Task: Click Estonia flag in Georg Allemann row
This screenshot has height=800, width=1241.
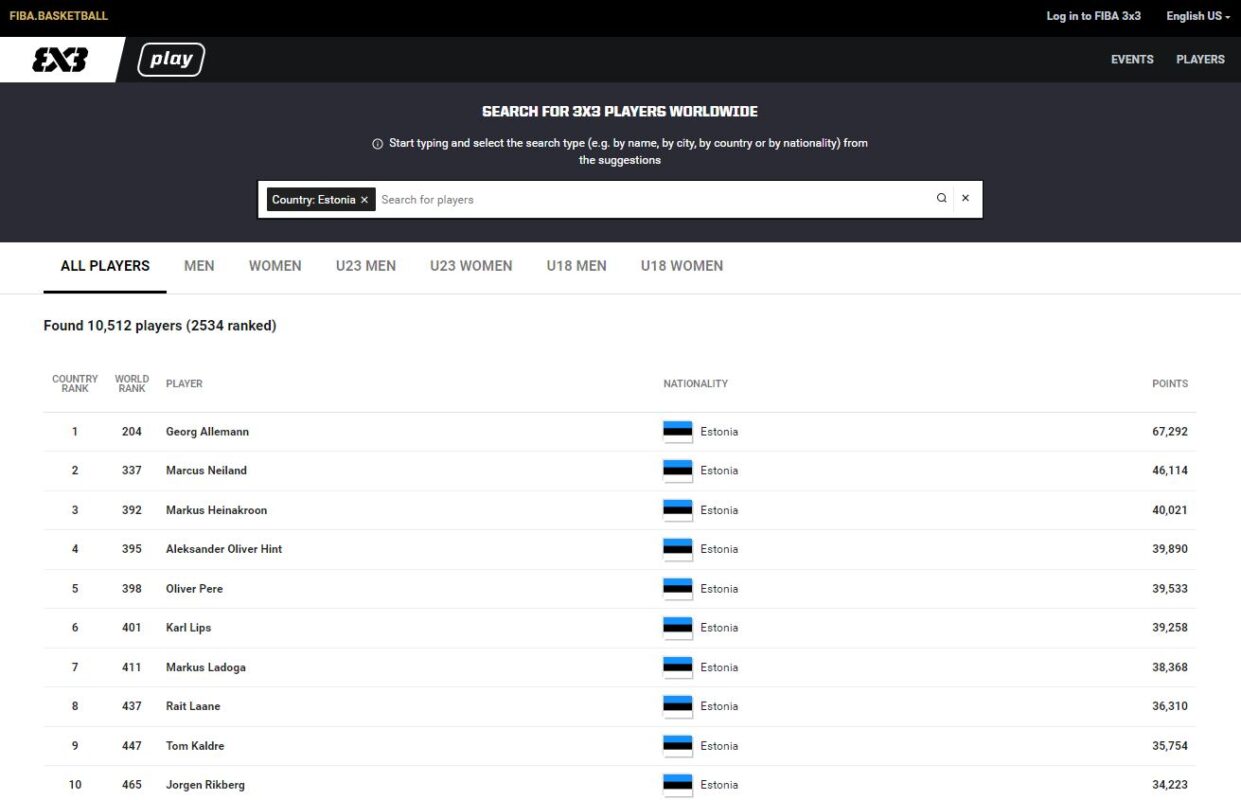Action: pos(677,432)
